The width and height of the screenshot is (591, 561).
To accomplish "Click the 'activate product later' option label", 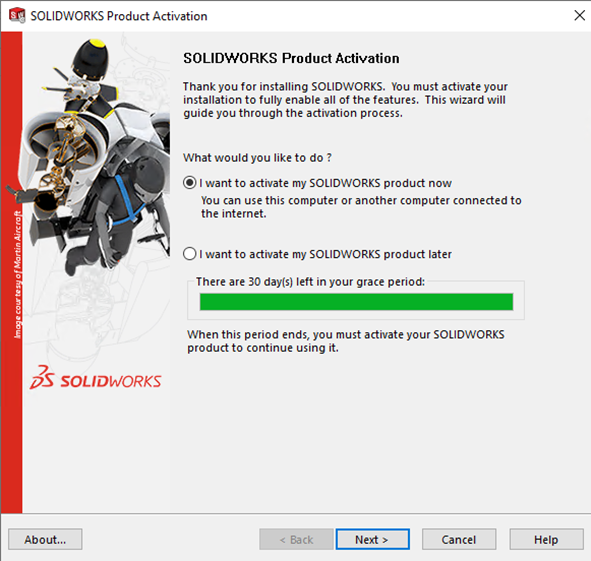I will [325, 254].
